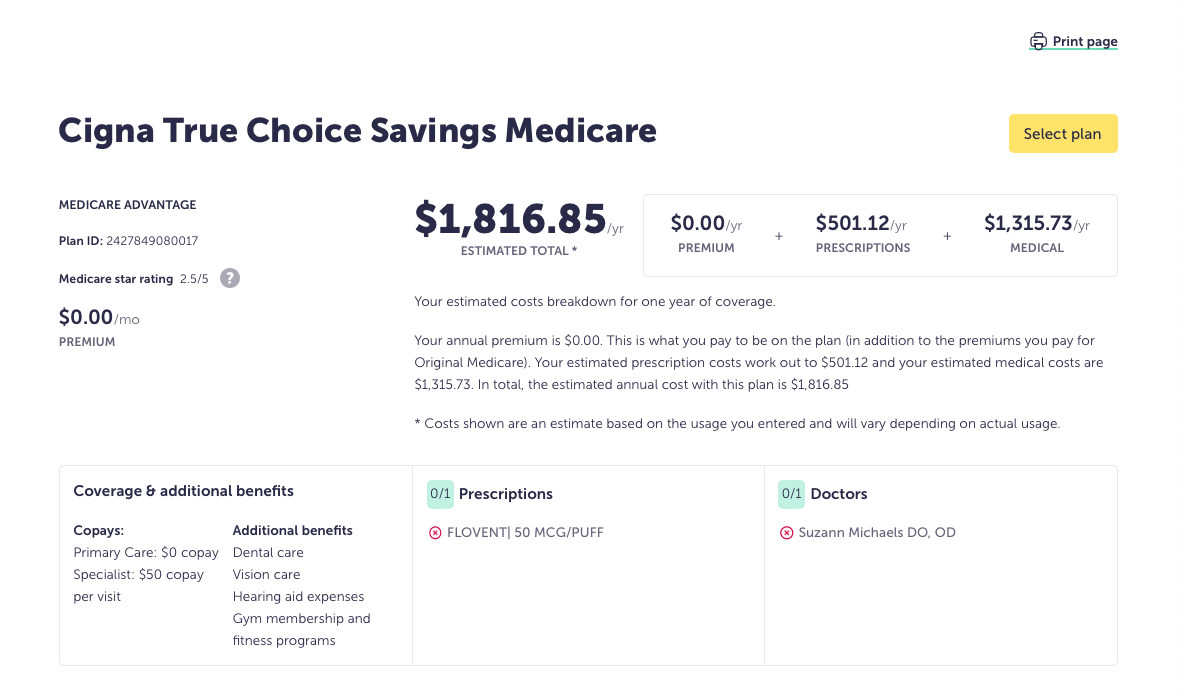The width and height of the screenshot is (1177, 696).
Task: Select the Suzann Michaels DO, OD entry
Action: [877, 532]
